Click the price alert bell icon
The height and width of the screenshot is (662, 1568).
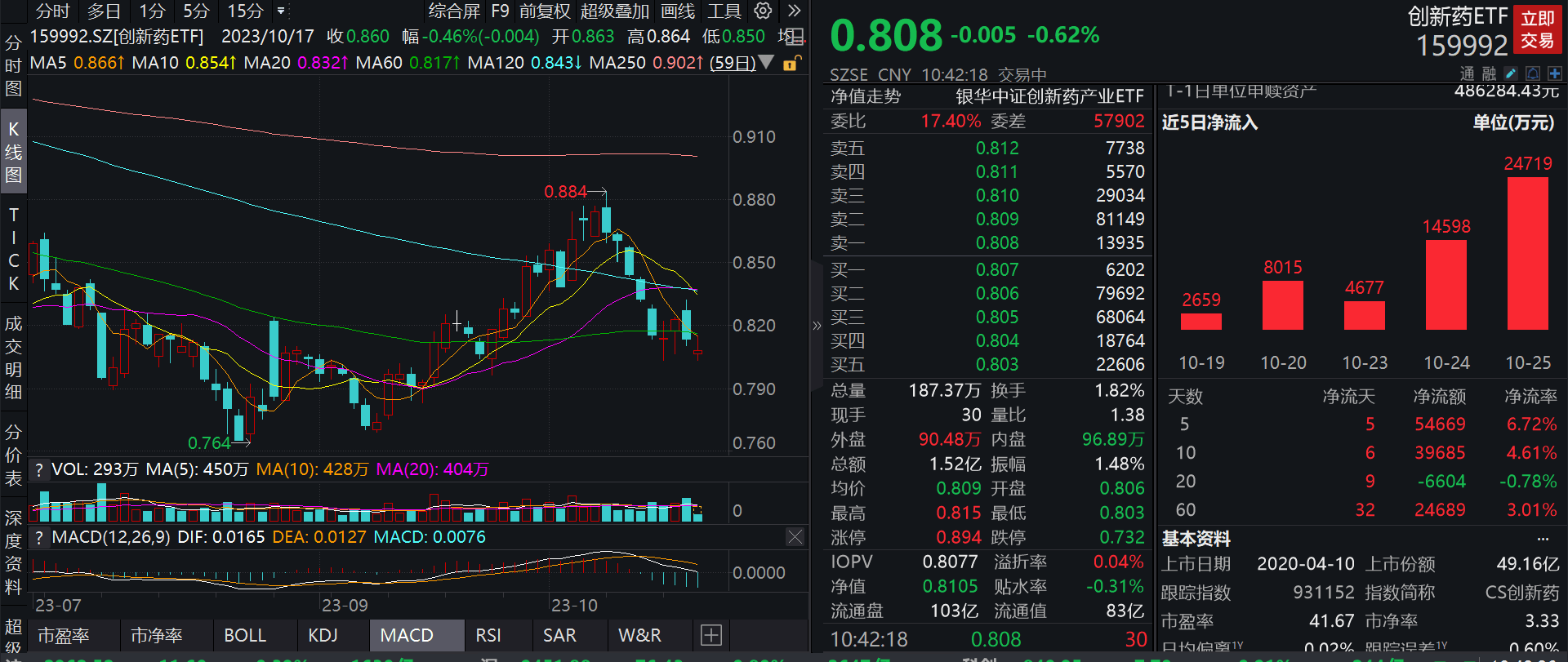[1533, 73]
